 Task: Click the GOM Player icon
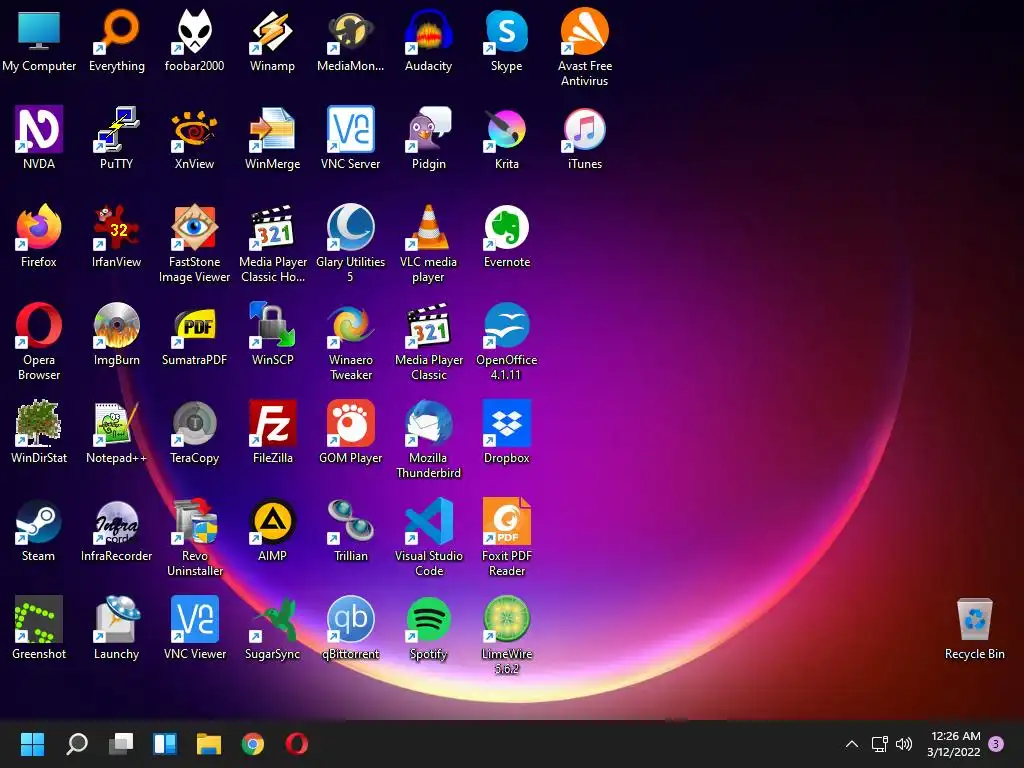pyautogui.click(x=351, y=423)
